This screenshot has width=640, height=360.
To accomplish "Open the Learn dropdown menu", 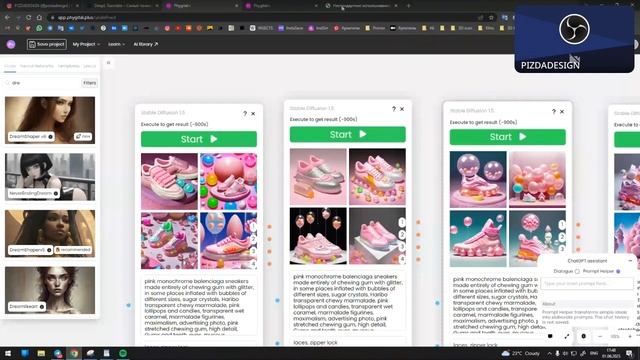I will 116,44.
